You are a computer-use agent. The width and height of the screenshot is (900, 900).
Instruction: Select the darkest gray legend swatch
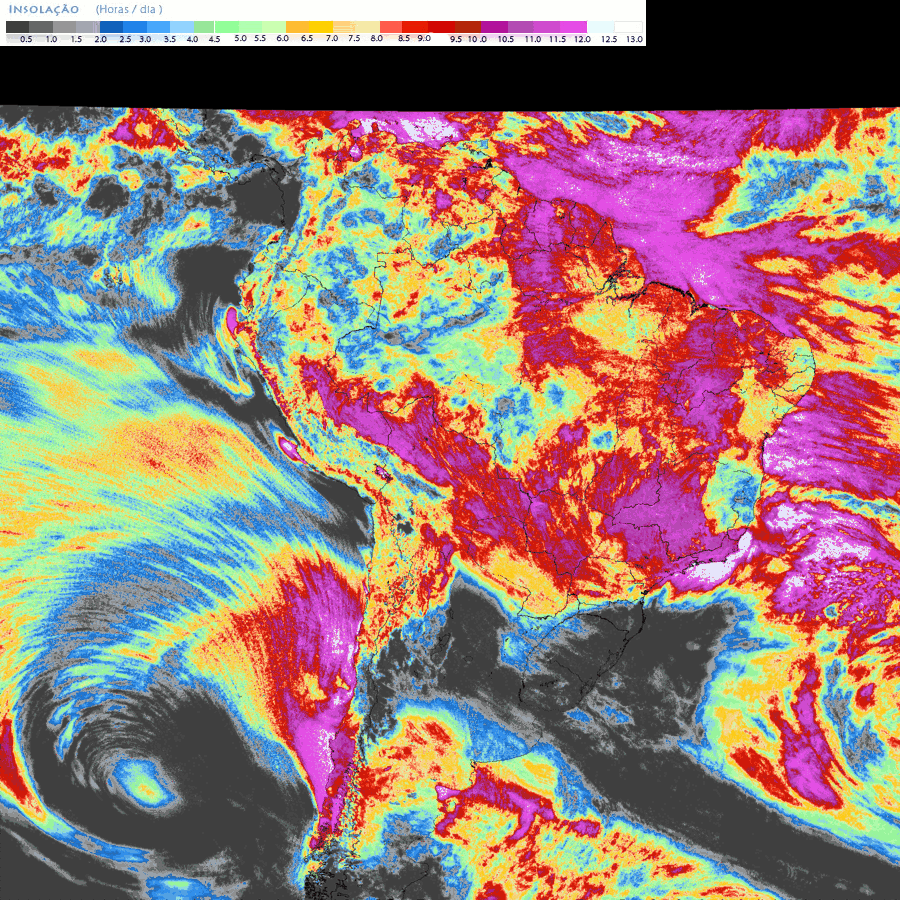pyautogui.click(x=17, y=27)
